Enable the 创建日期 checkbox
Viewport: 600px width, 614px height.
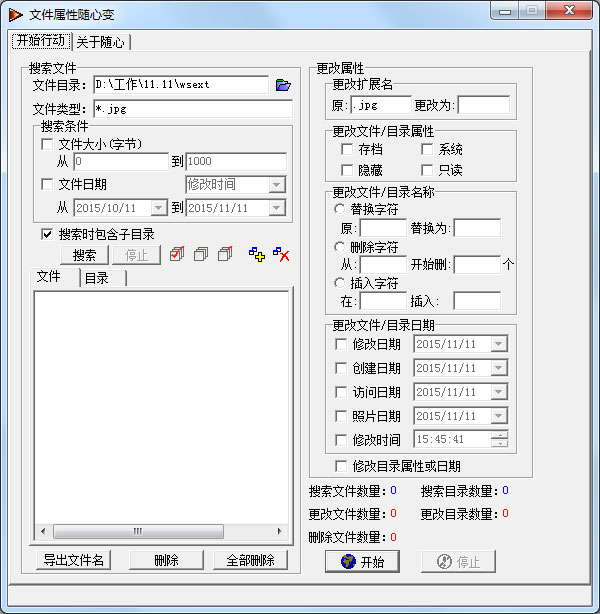click(341, 368)
